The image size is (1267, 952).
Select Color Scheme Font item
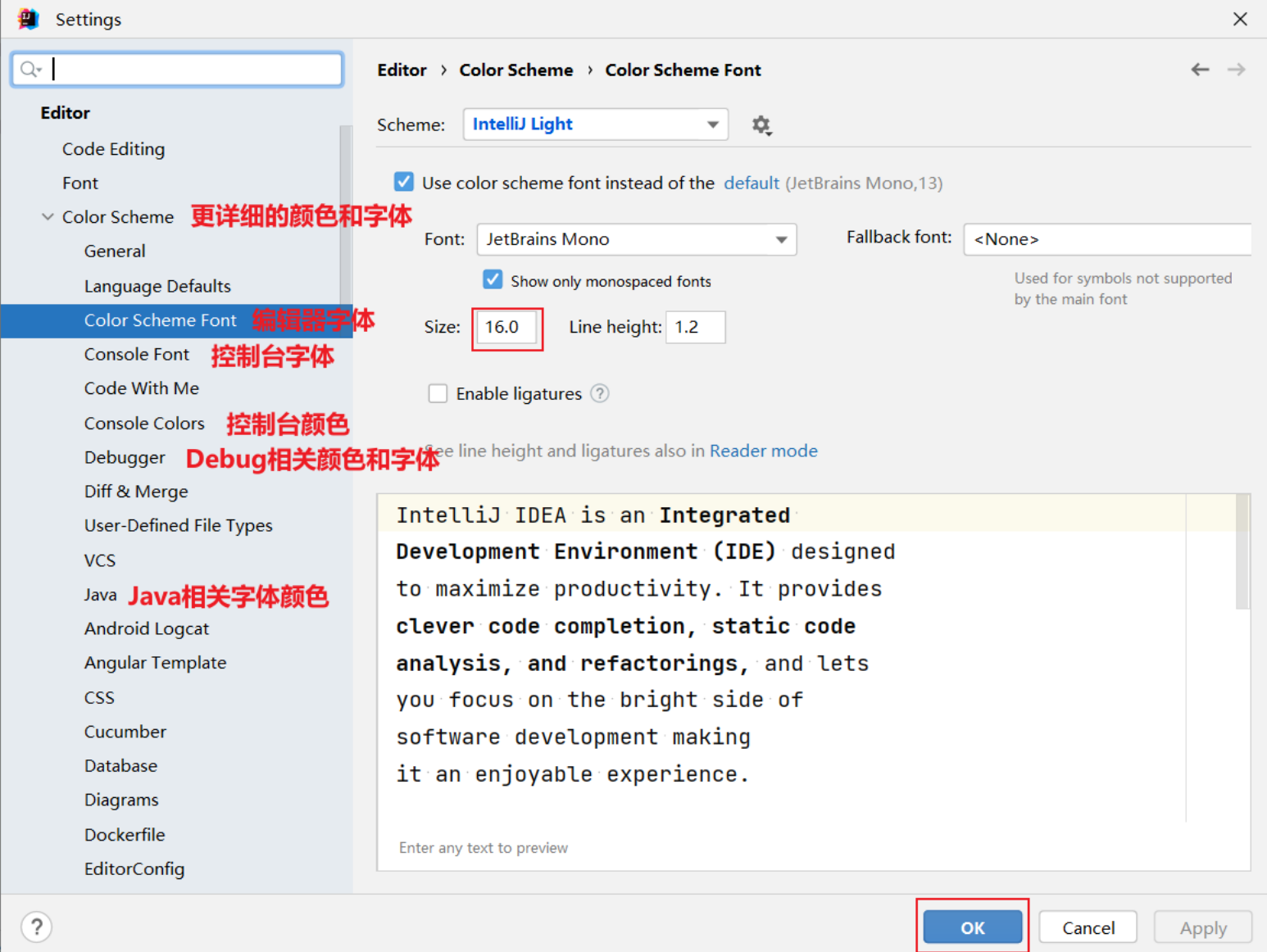(160, 320)
